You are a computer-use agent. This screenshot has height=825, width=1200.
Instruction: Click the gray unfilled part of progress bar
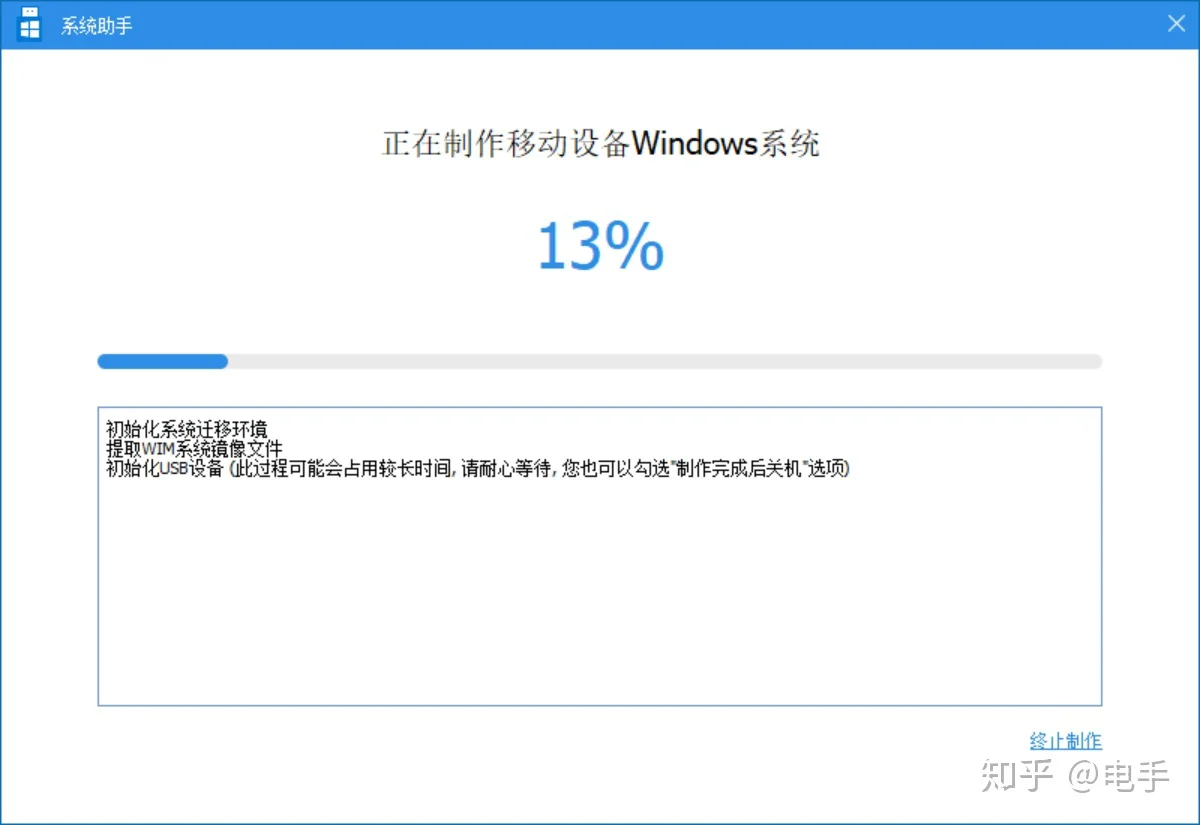665,361
